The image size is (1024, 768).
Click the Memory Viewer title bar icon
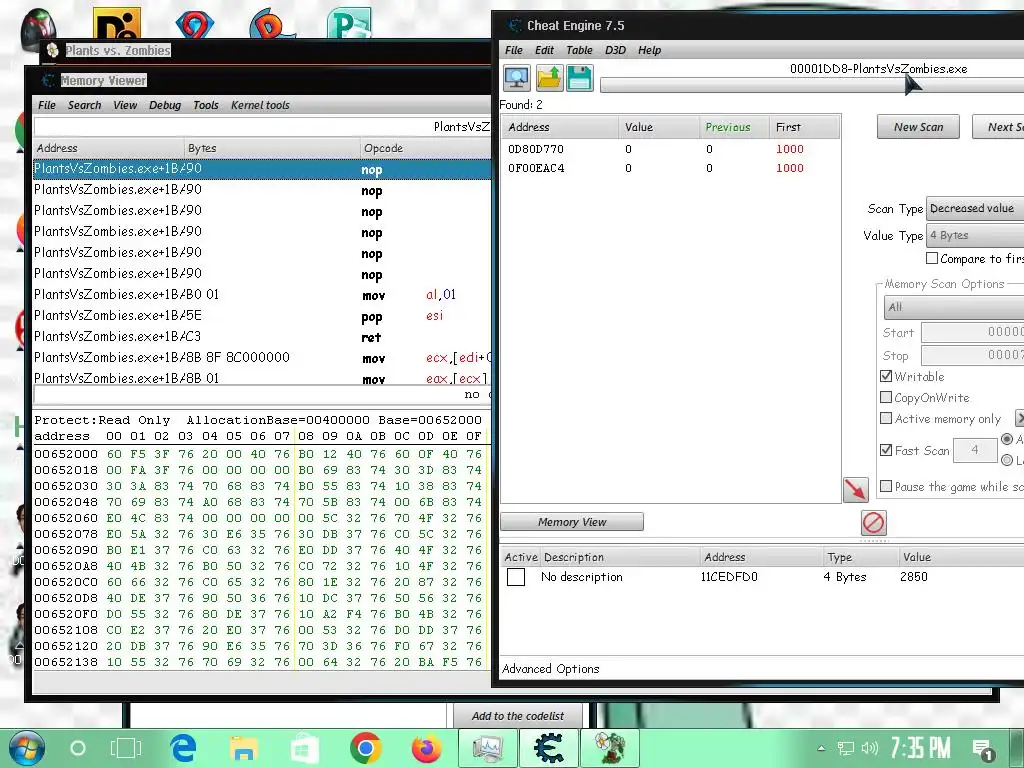[48, 80]
